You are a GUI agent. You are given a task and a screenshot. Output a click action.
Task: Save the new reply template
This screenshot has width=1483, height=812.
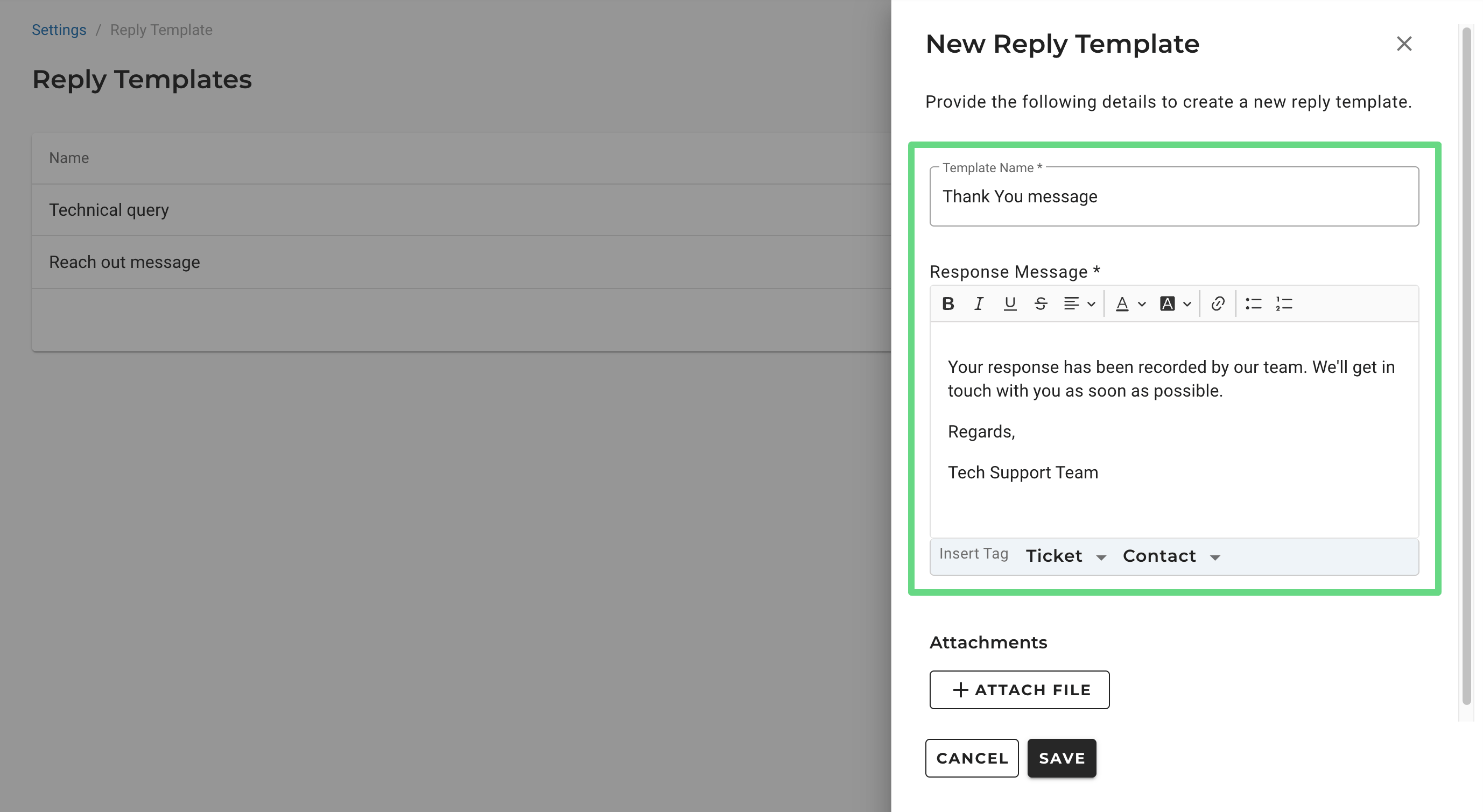(1062, 758)
